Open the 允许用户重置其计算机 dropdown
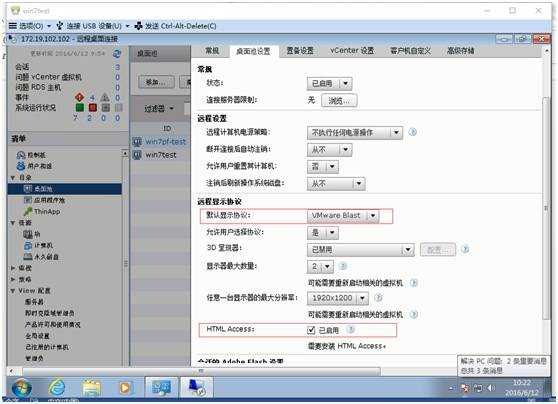Viewport: 558px width, 404px height. (323, 166)
